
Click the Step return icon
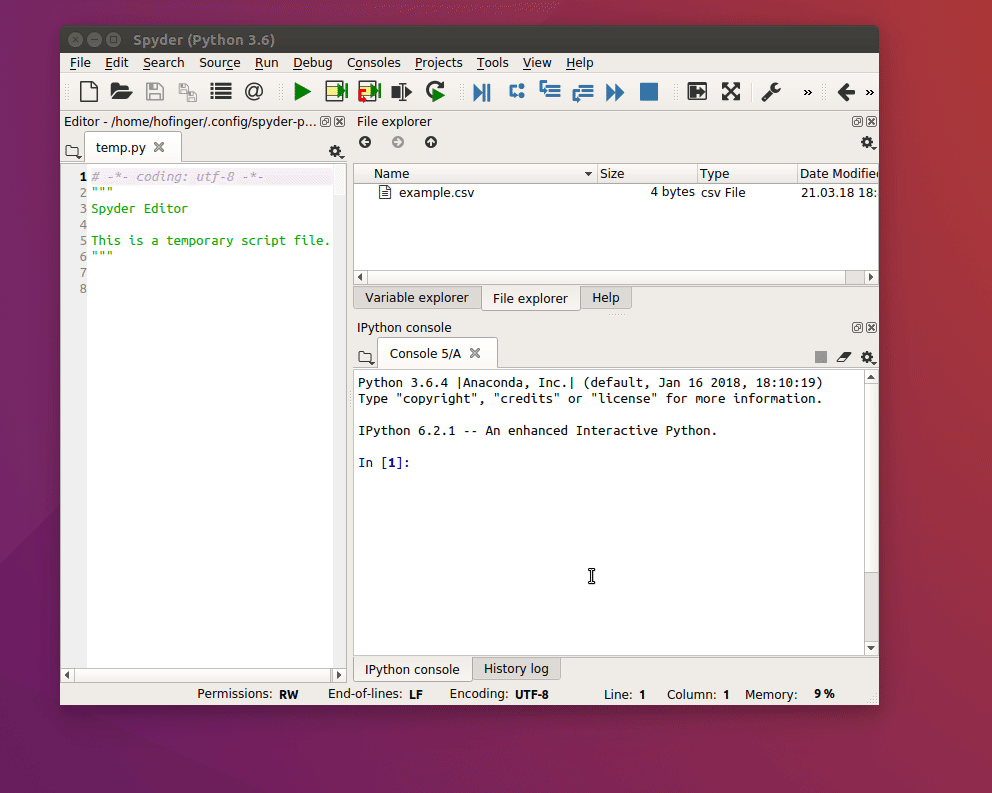click(583, 93)
